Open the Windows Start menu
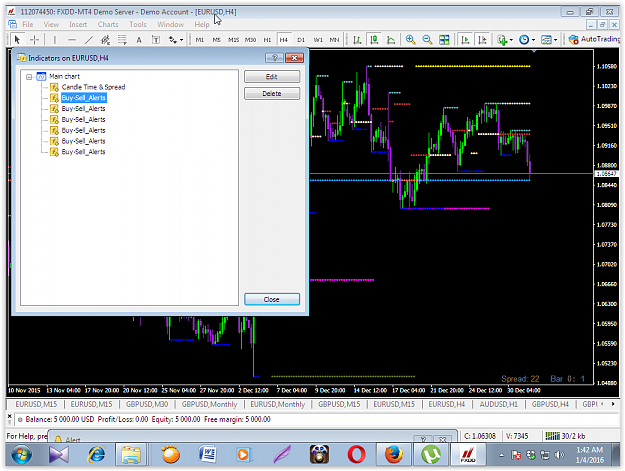This screenshot has width=625, height=471. [22, 455]
